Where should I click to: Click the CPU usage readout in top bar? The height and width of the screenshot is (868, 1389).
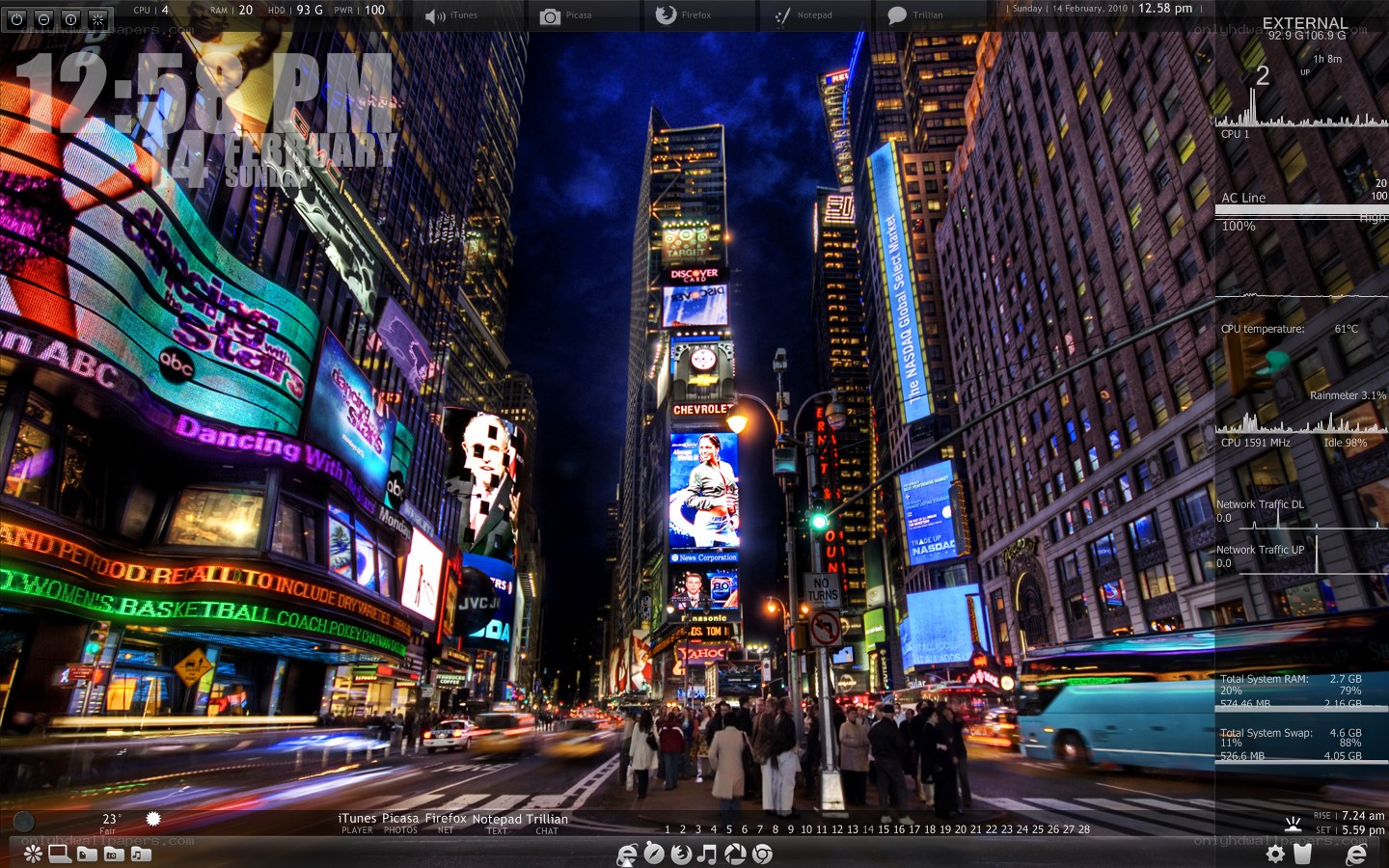tap(151, 11)
